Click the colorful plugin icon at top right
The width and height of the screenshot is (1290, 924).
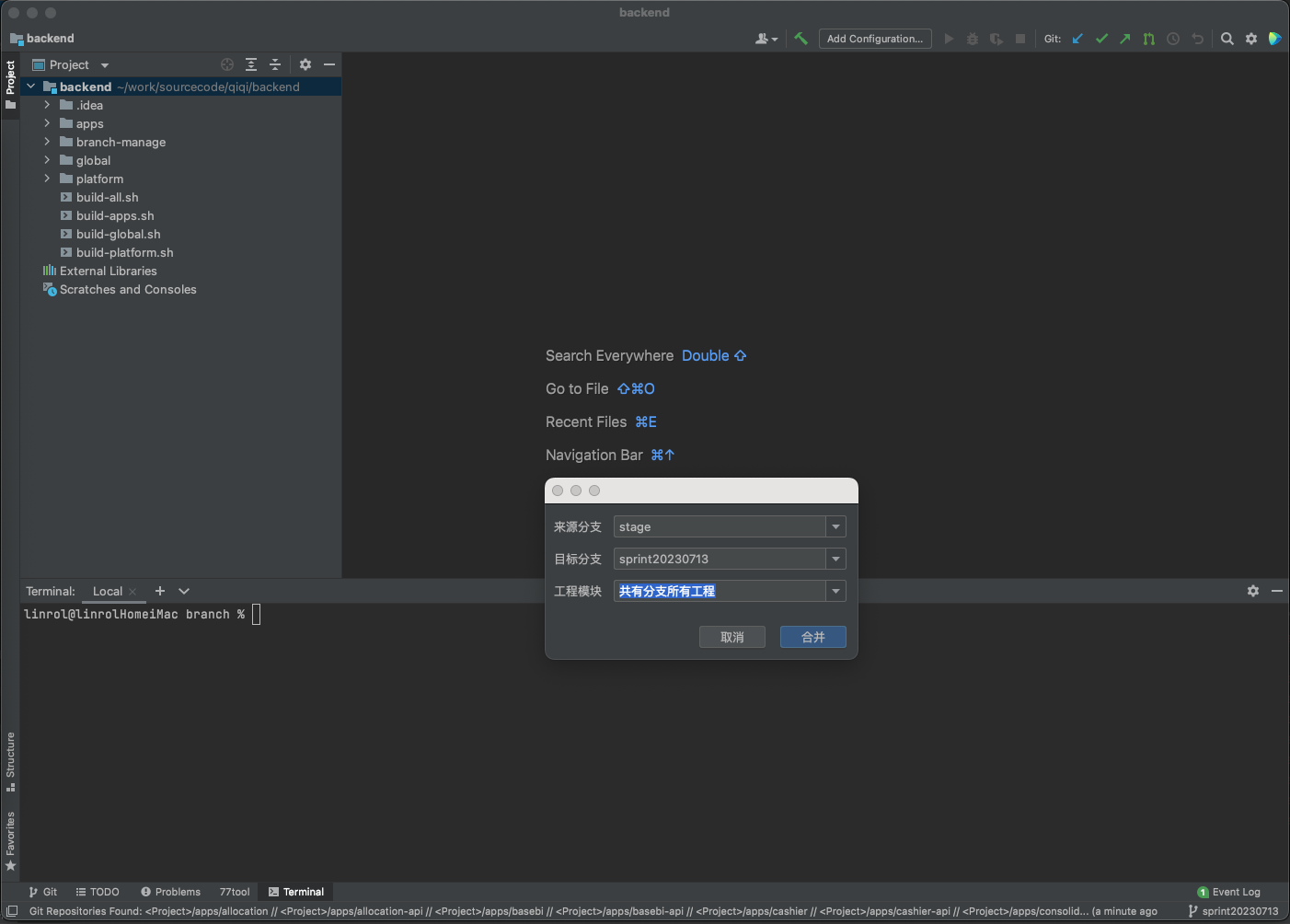click(x=1275, y=39)
